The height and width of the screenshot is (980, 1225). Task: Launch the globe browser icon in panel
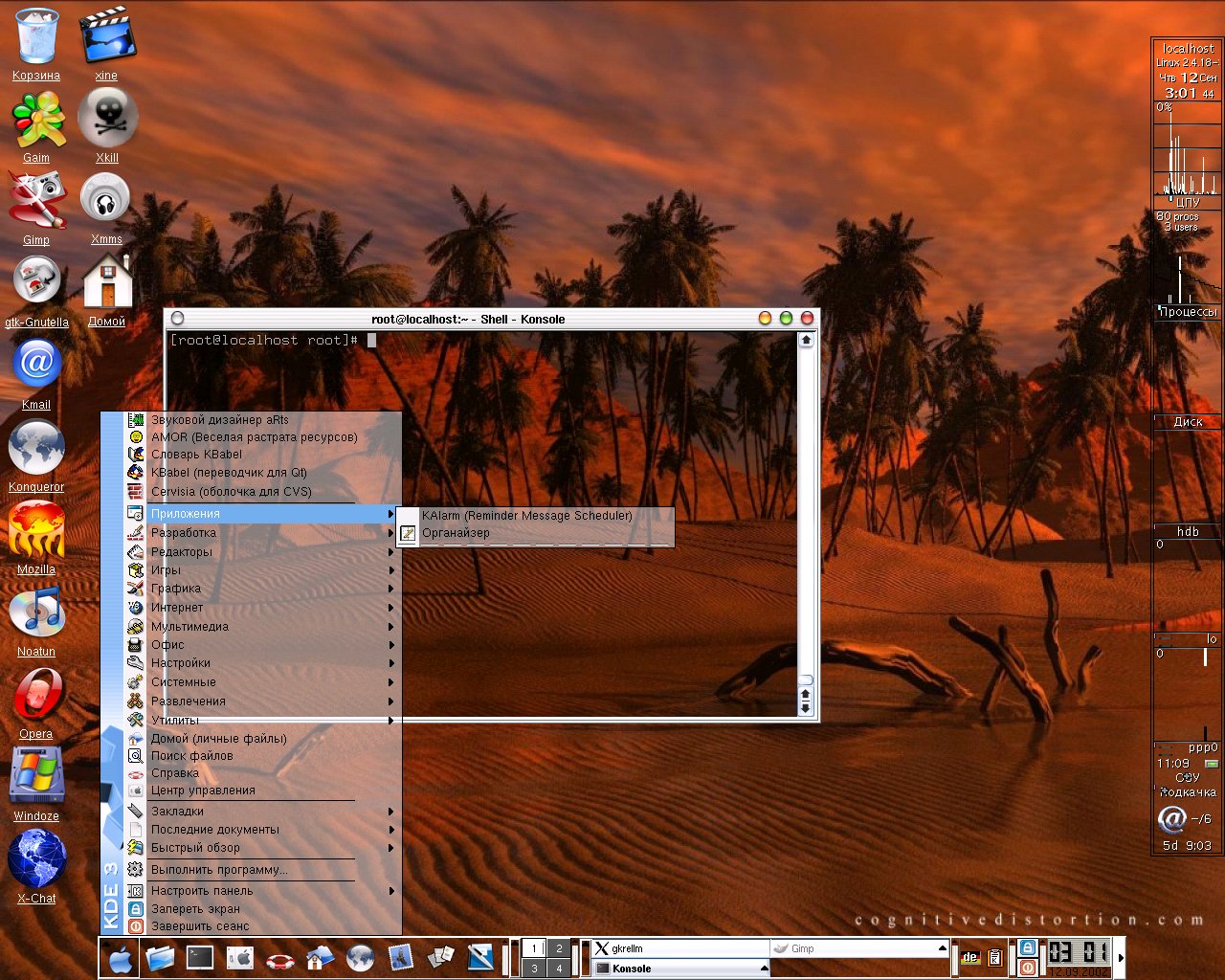(360, 958)
